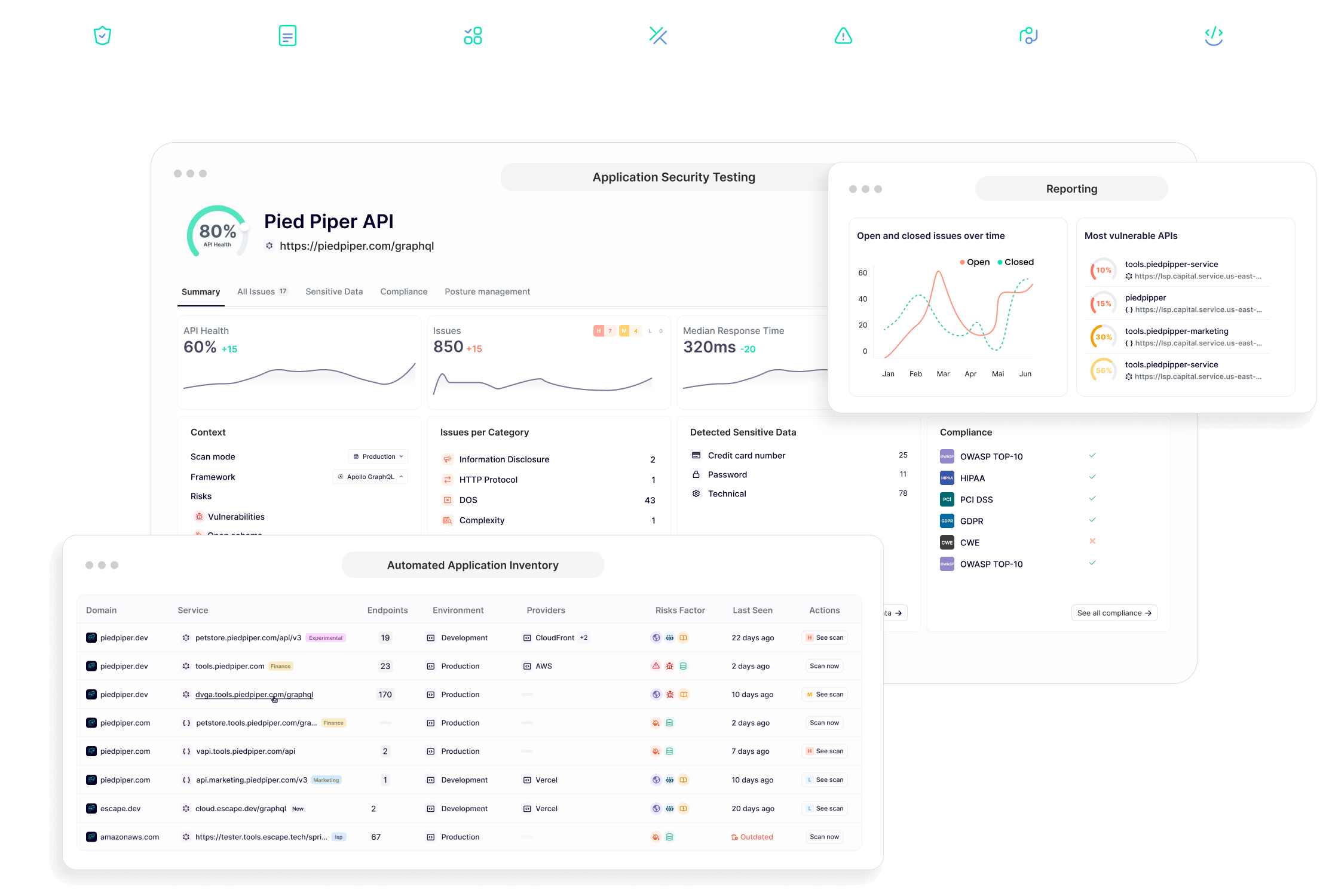Open the Framework Apollo GraphQL dropdown
The image size is (1326, 896).
click(370, 477)
